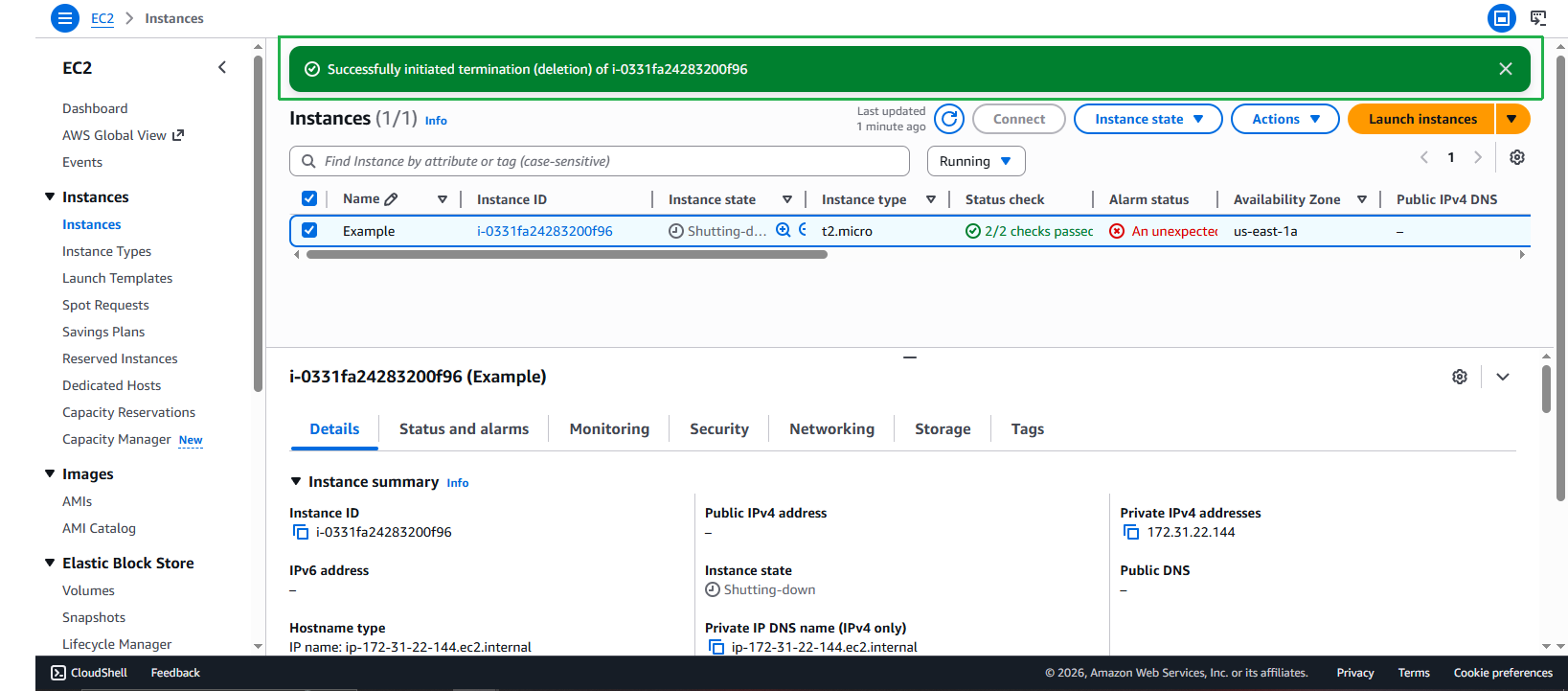Open details panel settings gear

1460,377
